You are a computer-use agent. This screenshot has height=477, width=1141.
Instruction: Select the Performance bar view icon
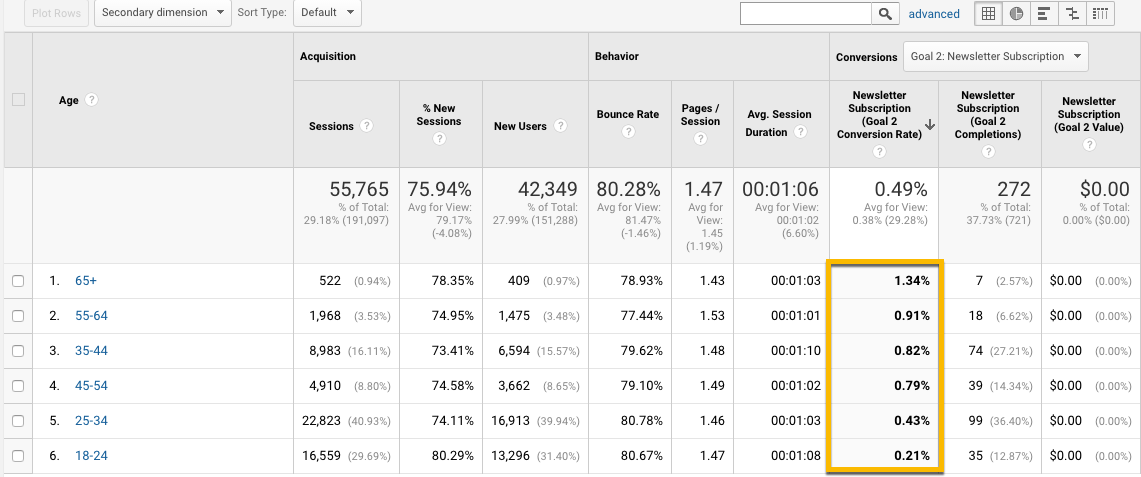(1044, 13)
